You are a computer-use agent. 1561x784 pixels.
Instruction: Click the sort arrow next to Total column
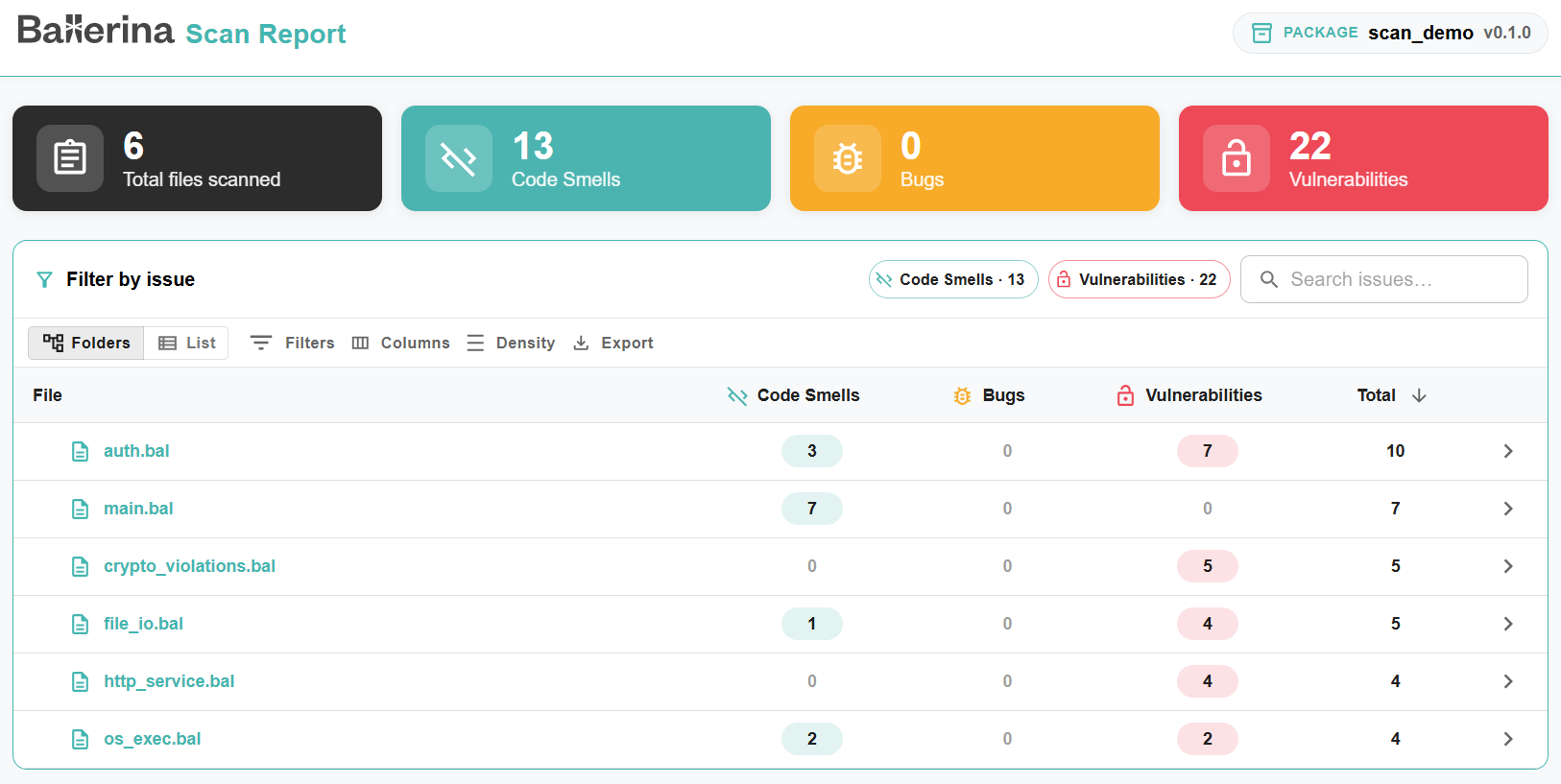coord(1419,395)
